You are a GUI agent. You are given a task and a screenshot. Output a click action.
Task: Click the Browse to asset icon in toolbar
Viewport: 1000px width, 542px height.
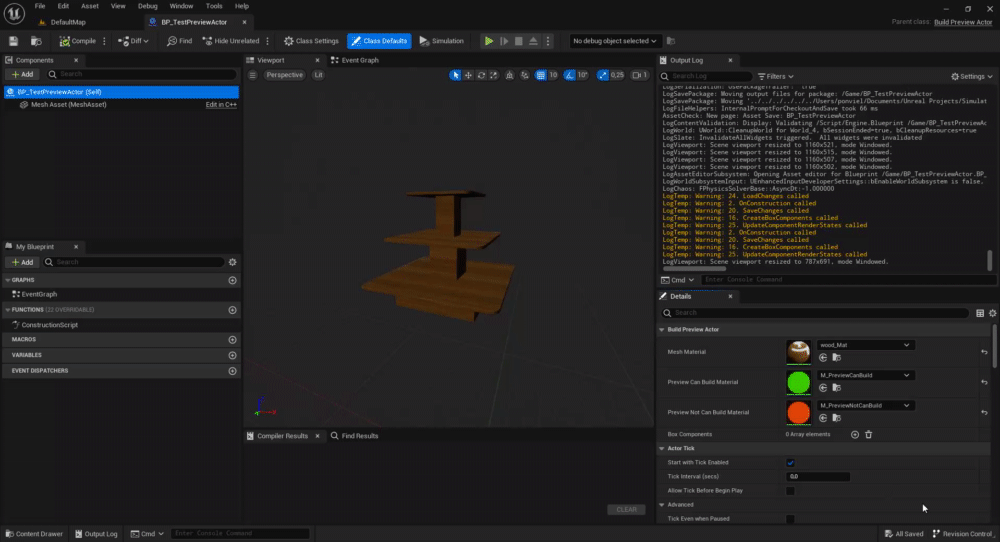pos(36,41)
